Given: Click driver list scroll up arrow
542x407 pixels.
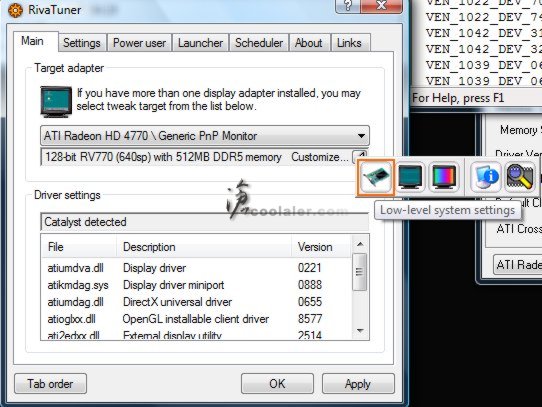Looking at the screenshot, I should click(x=360, y=244).
